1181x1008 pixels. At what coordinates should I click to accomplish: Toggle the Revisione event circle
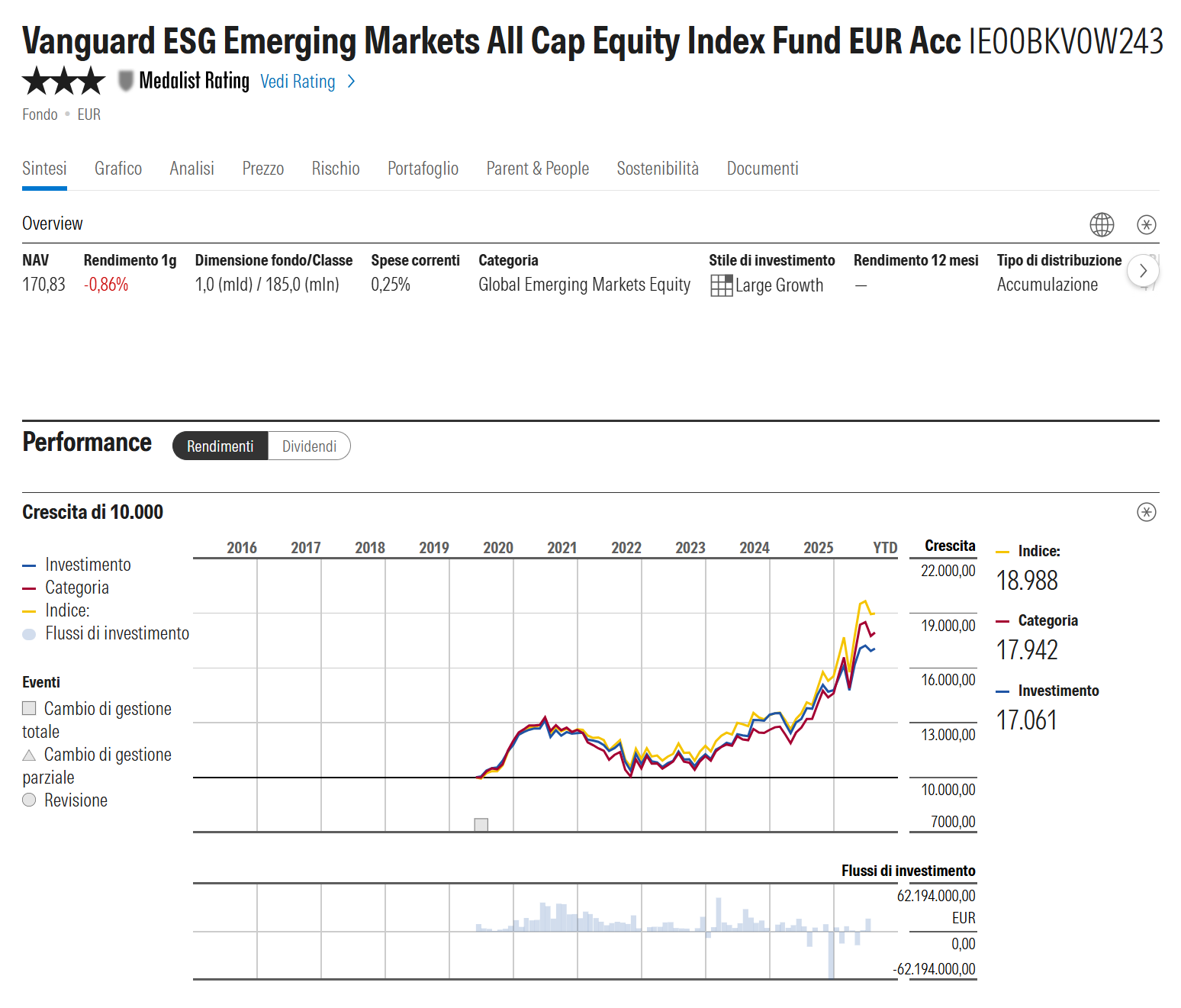point(29,800)
